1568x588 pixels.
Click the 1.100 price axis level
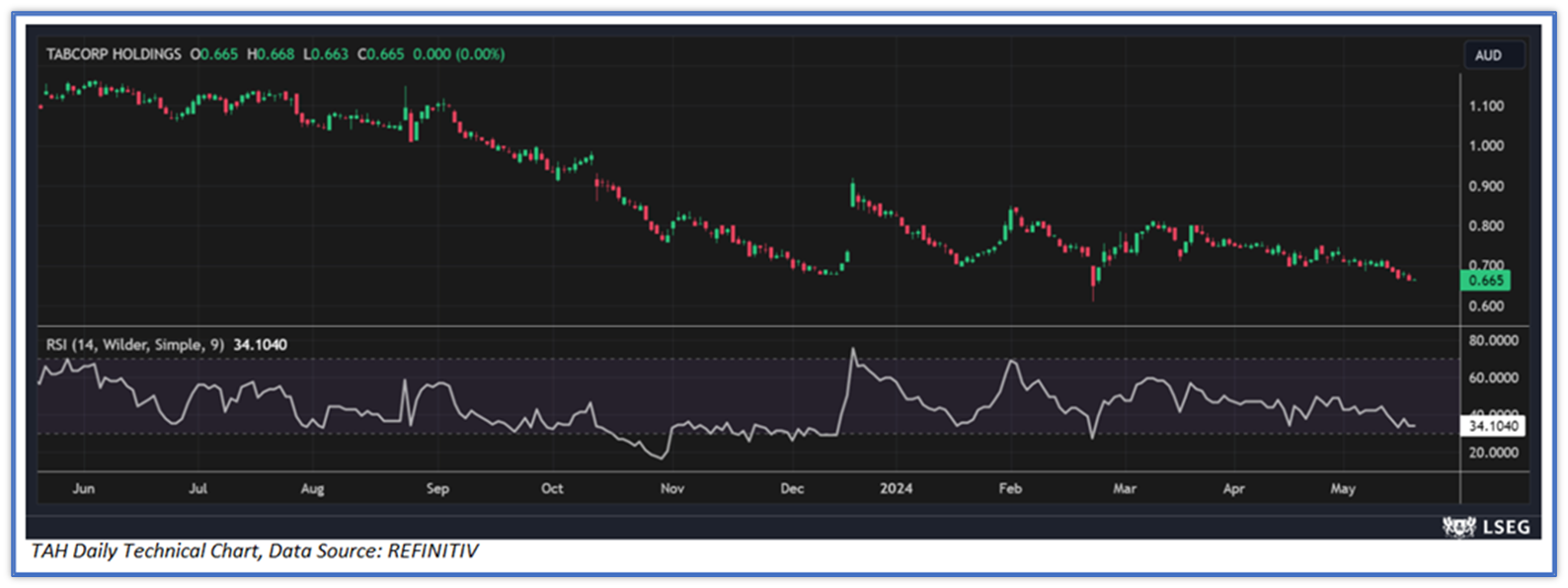coord(1486,106)
